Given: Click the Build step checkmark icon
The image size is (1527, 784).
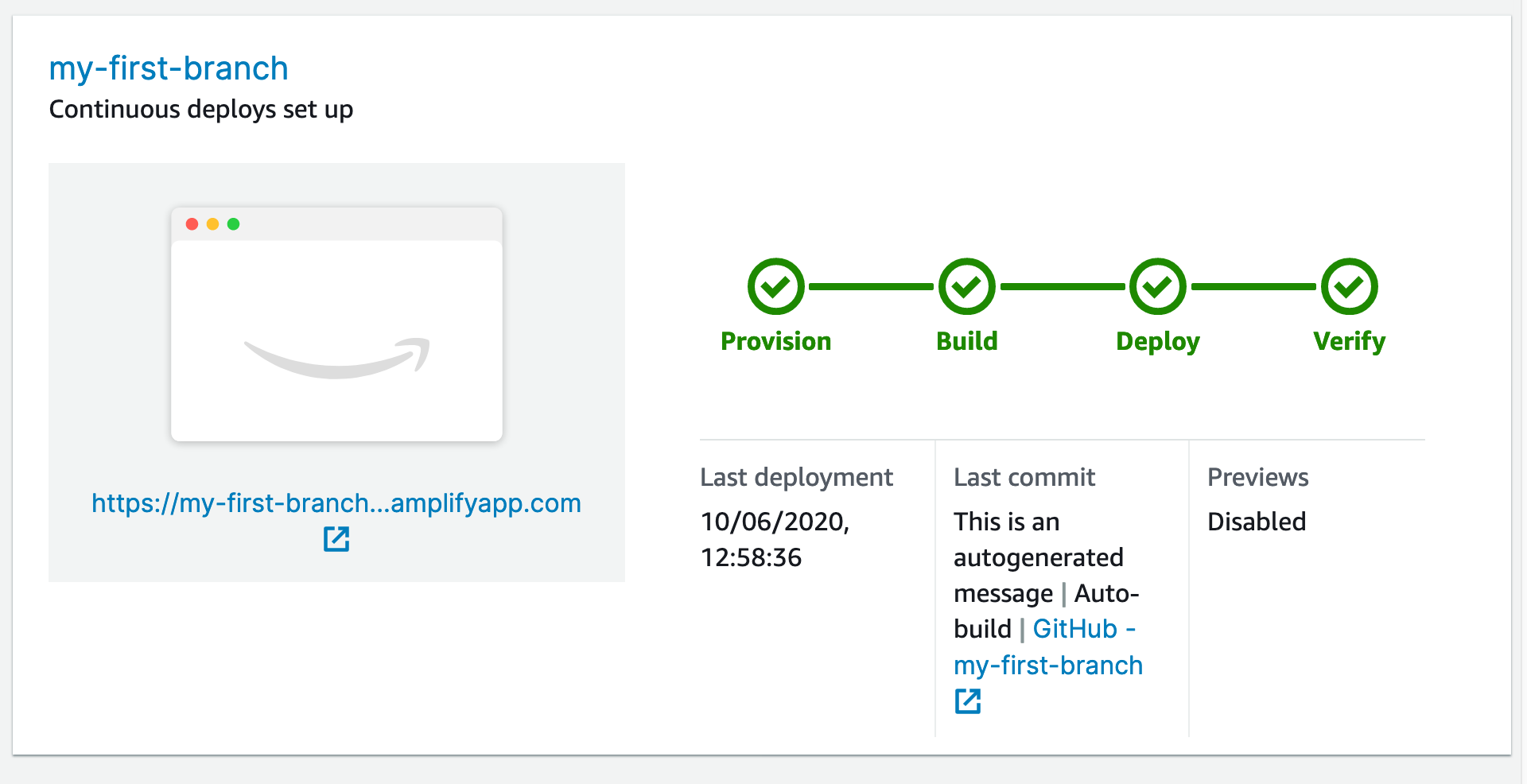Looking at the screenshot, I should pos(966,286).
